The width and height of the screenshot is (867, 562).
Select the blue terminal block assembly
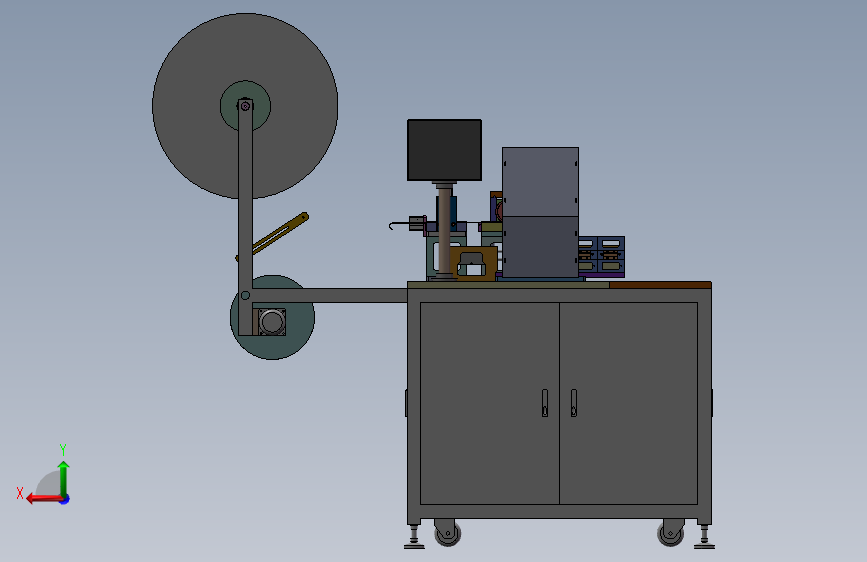pos(602,256)
